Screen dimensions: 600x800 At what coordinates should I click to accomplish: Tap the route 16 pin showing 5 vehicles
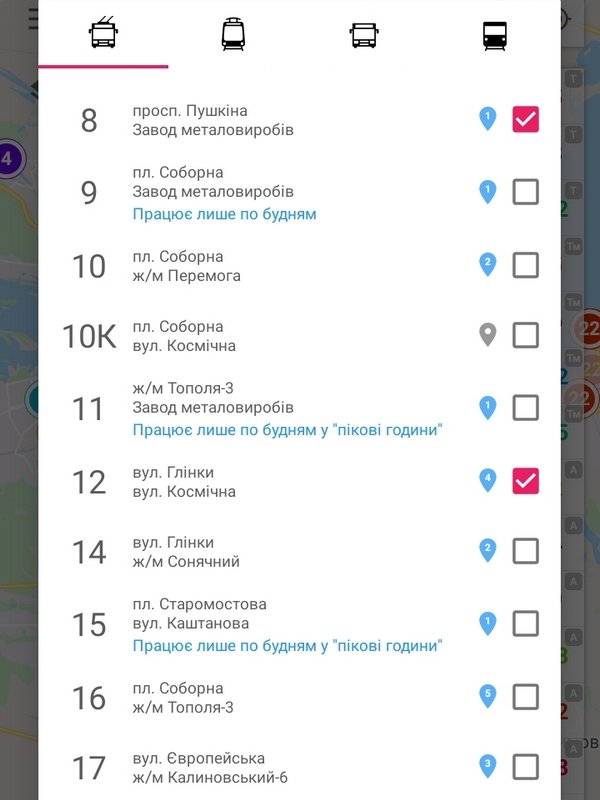coord(488,695)
